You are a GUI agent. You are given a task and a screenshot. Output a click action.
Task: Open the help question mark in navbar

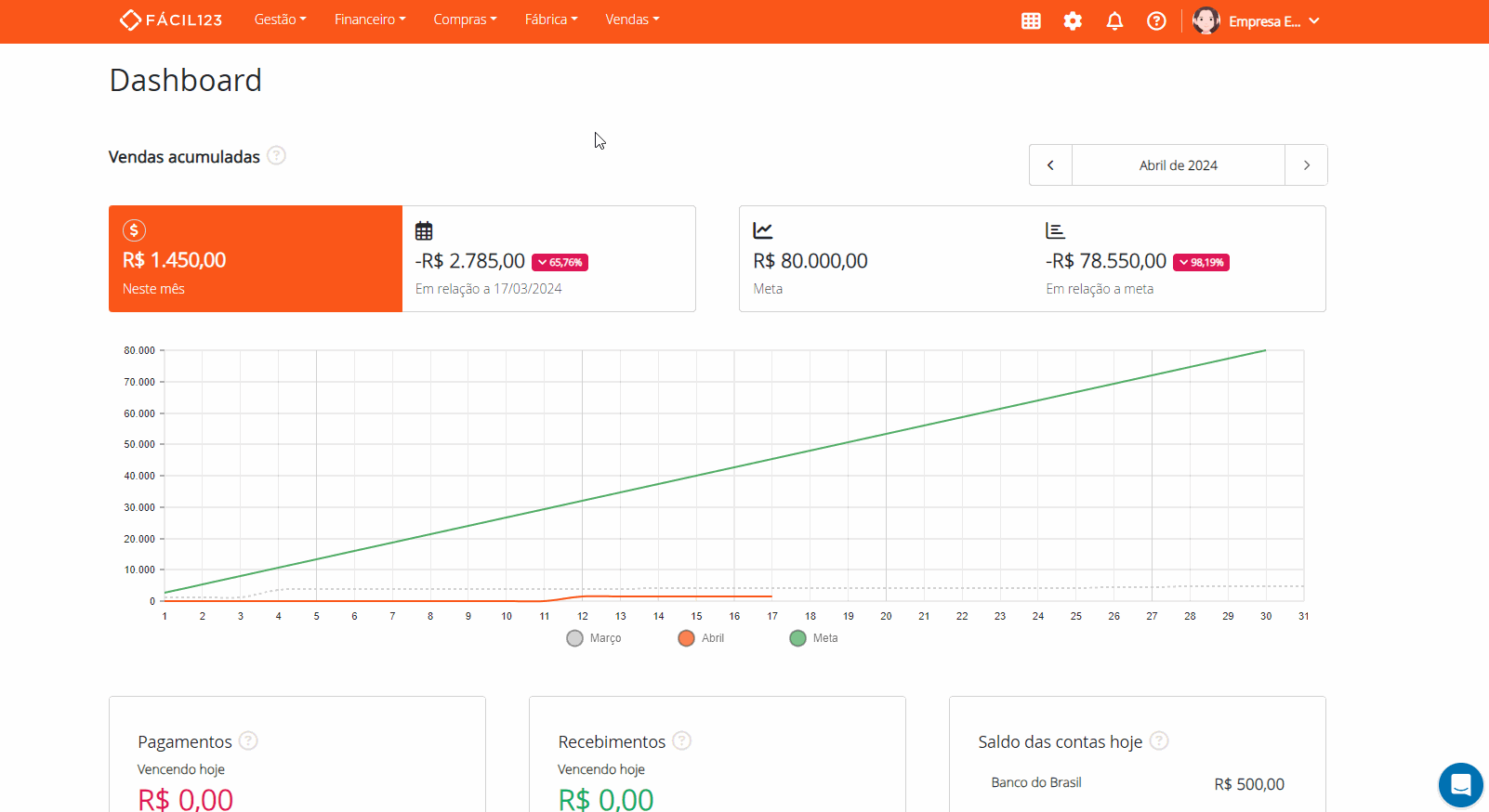(1156, 20)
